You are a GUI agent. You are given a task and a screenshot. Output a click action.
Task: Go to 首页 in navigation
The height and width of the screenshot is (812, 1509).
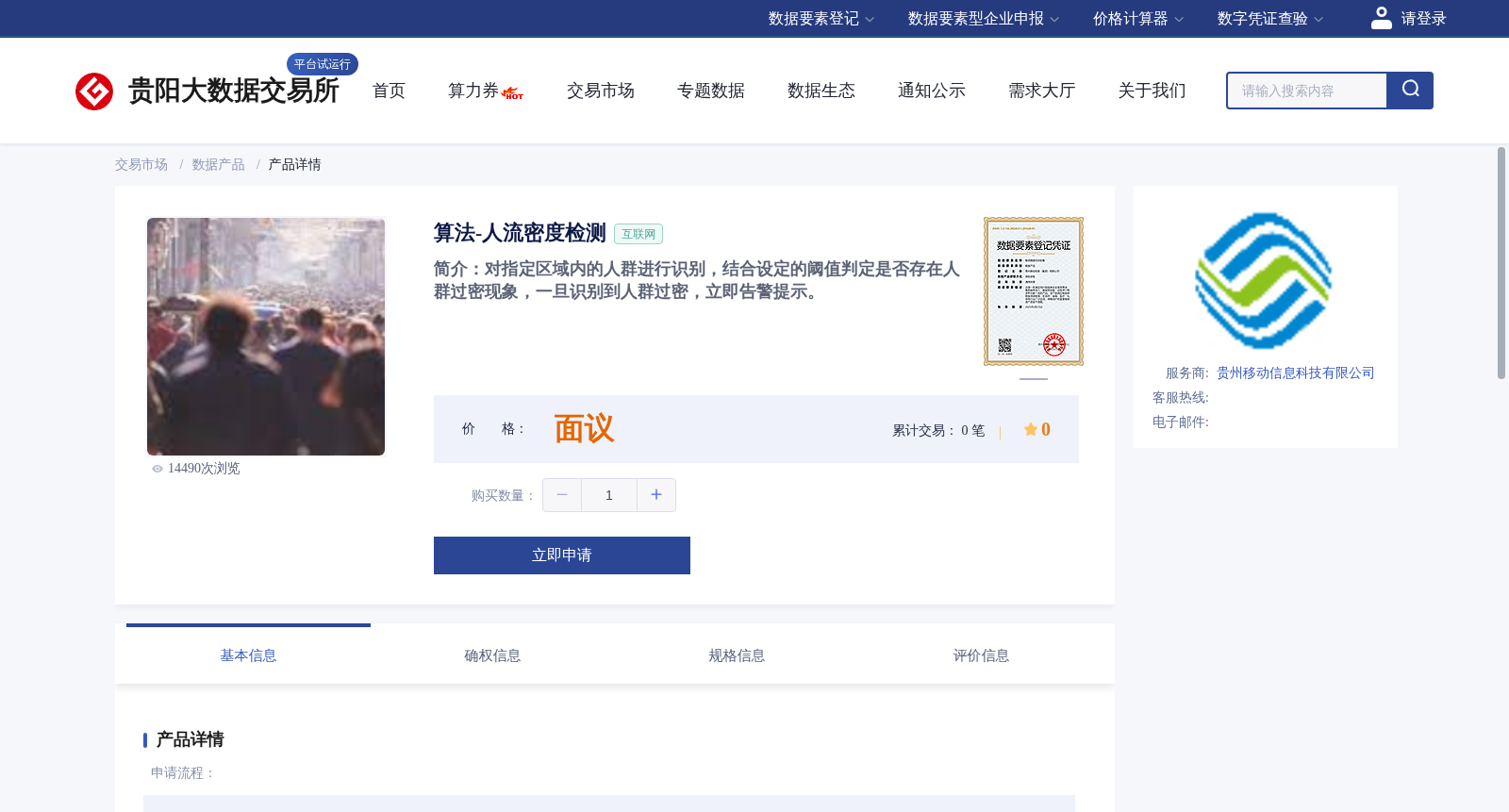tap(389, 91)
